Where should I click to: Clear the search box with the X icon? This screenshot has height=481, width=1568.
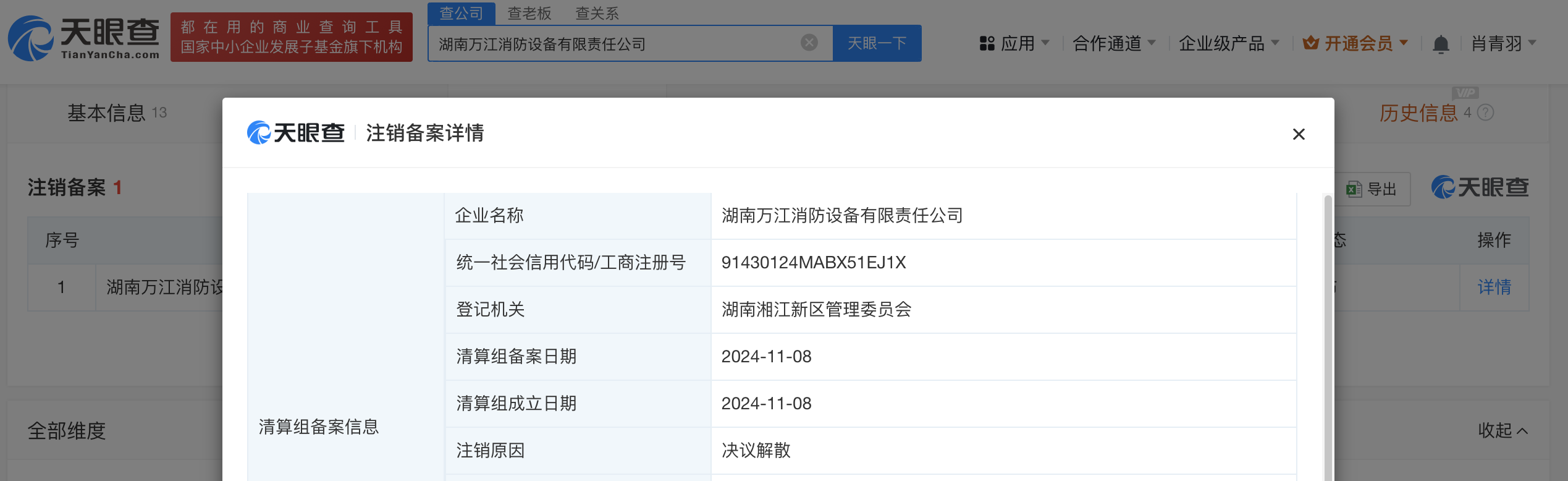(809, 43)
